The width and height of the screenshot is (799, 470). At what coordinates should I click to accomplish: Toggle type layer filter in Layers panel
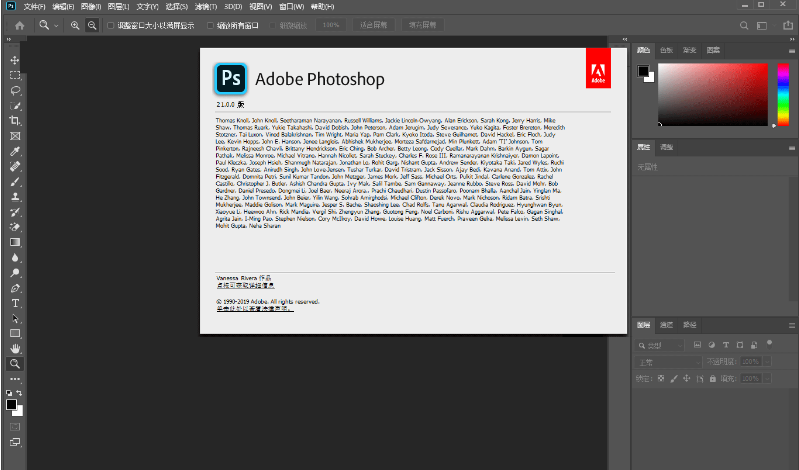(x=726, y=345)
